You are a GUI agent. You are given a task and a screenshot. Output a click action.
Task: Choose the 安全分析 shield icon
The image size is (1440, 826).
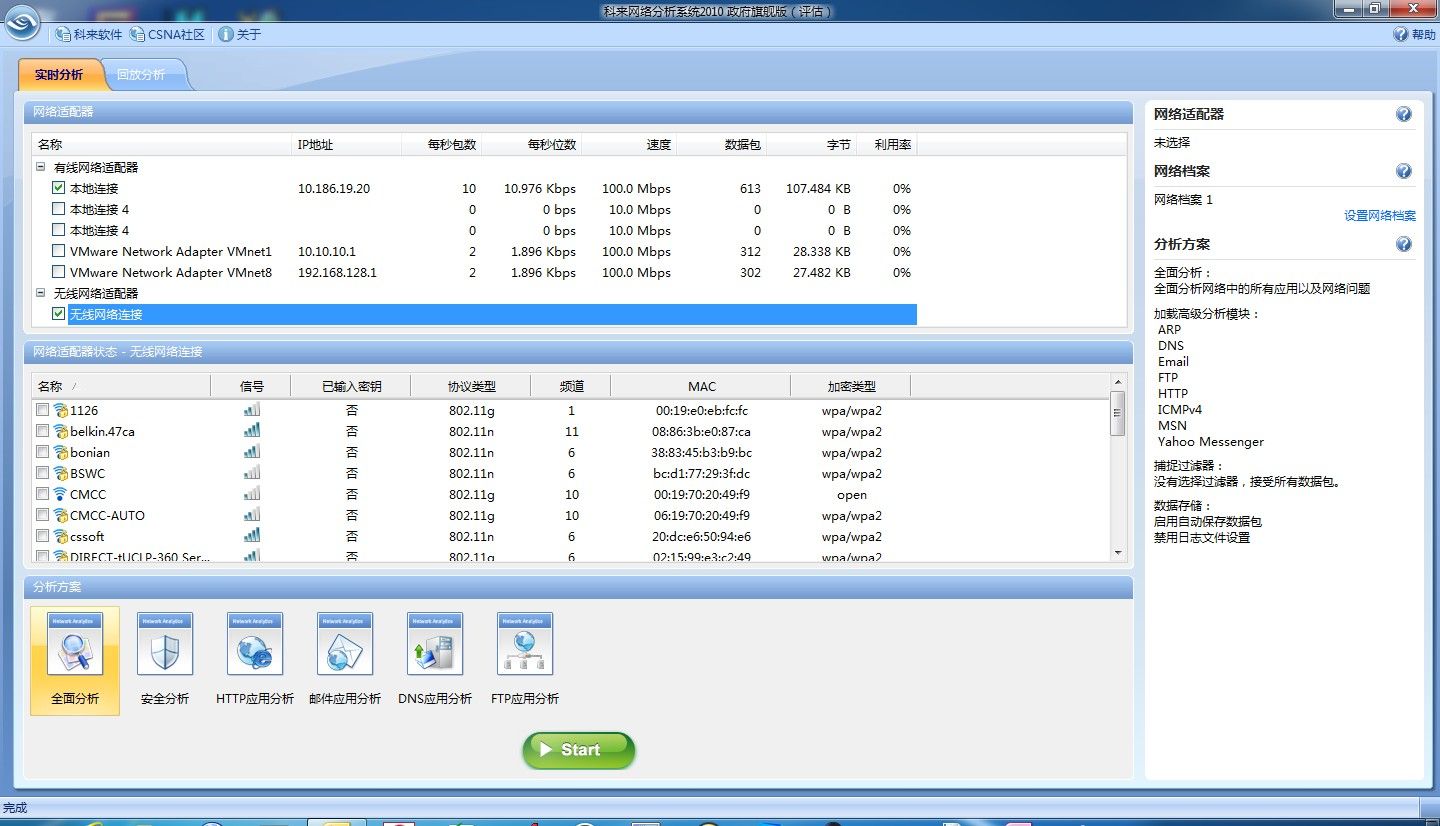(x=165, y=646)
